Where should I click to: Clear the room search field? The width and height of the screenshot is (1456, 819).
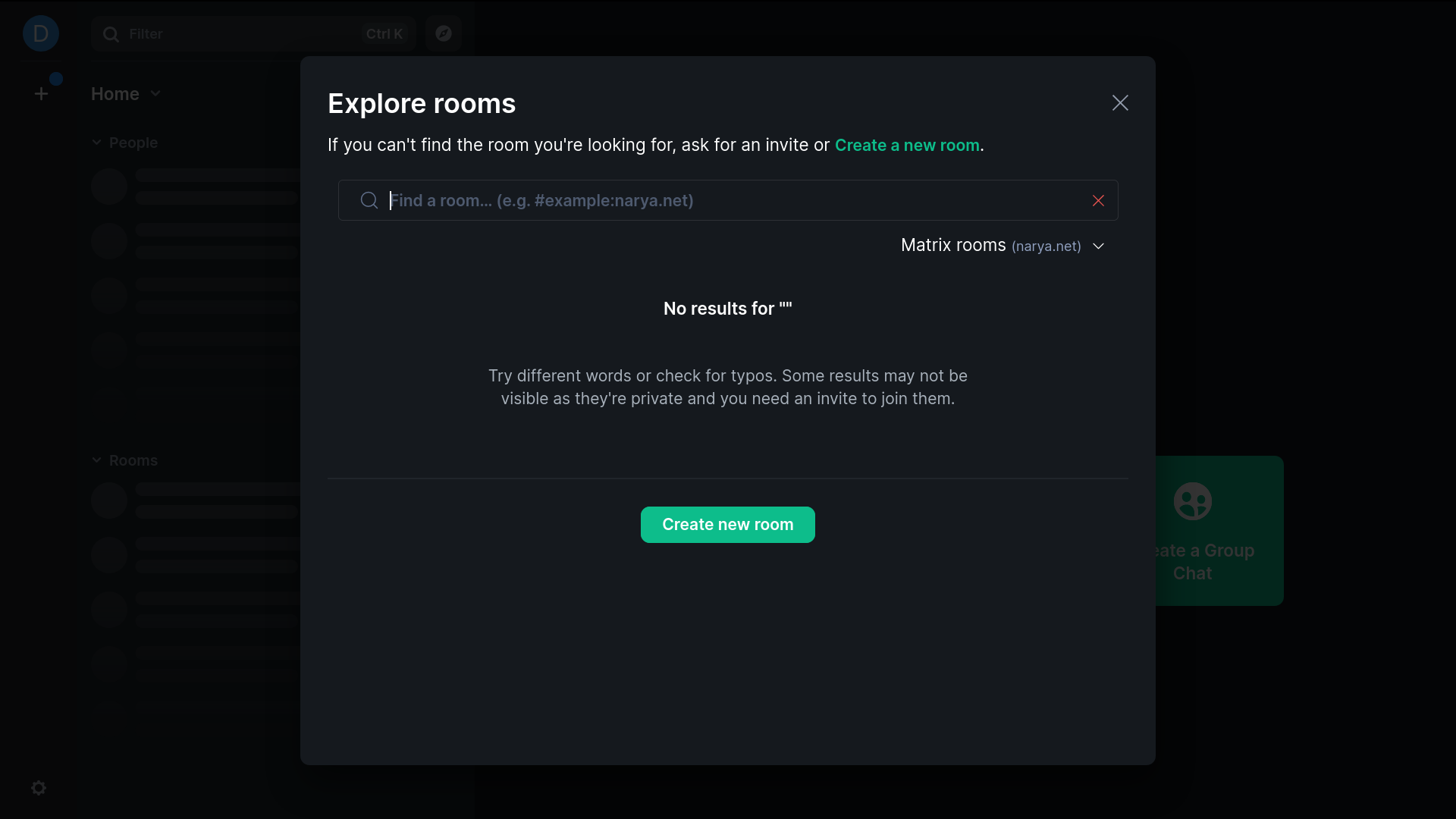click(x=1098, y=200)
